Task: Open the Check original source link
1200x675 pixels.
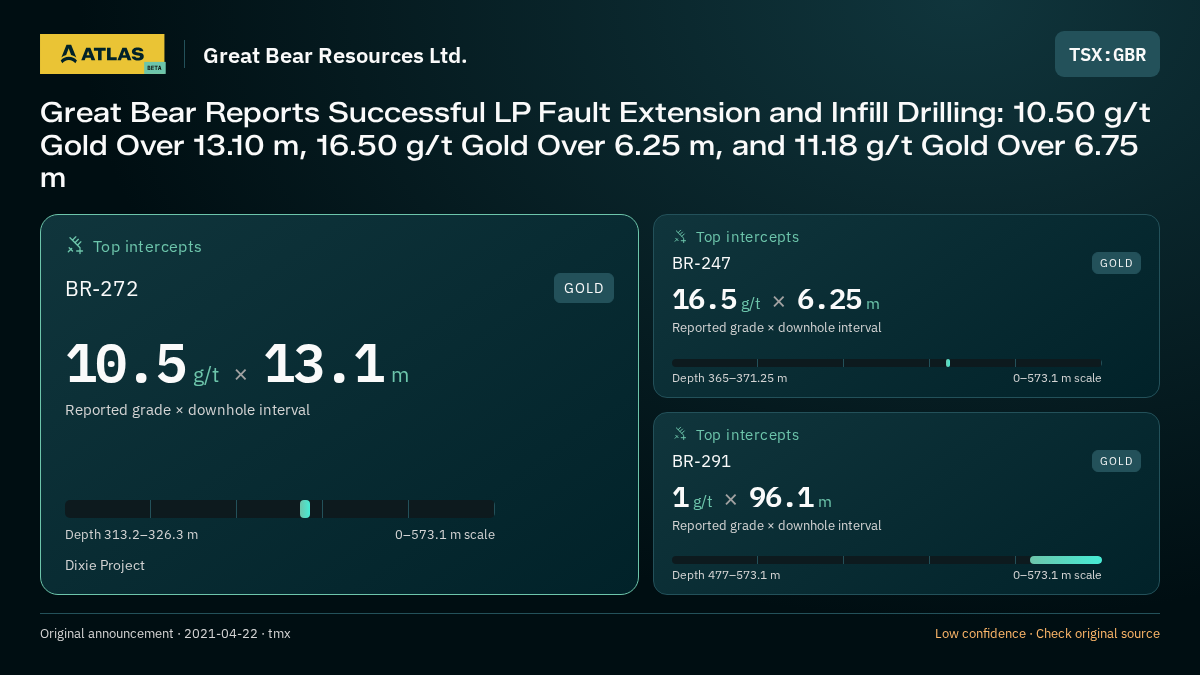Action: click(1098, 633)
